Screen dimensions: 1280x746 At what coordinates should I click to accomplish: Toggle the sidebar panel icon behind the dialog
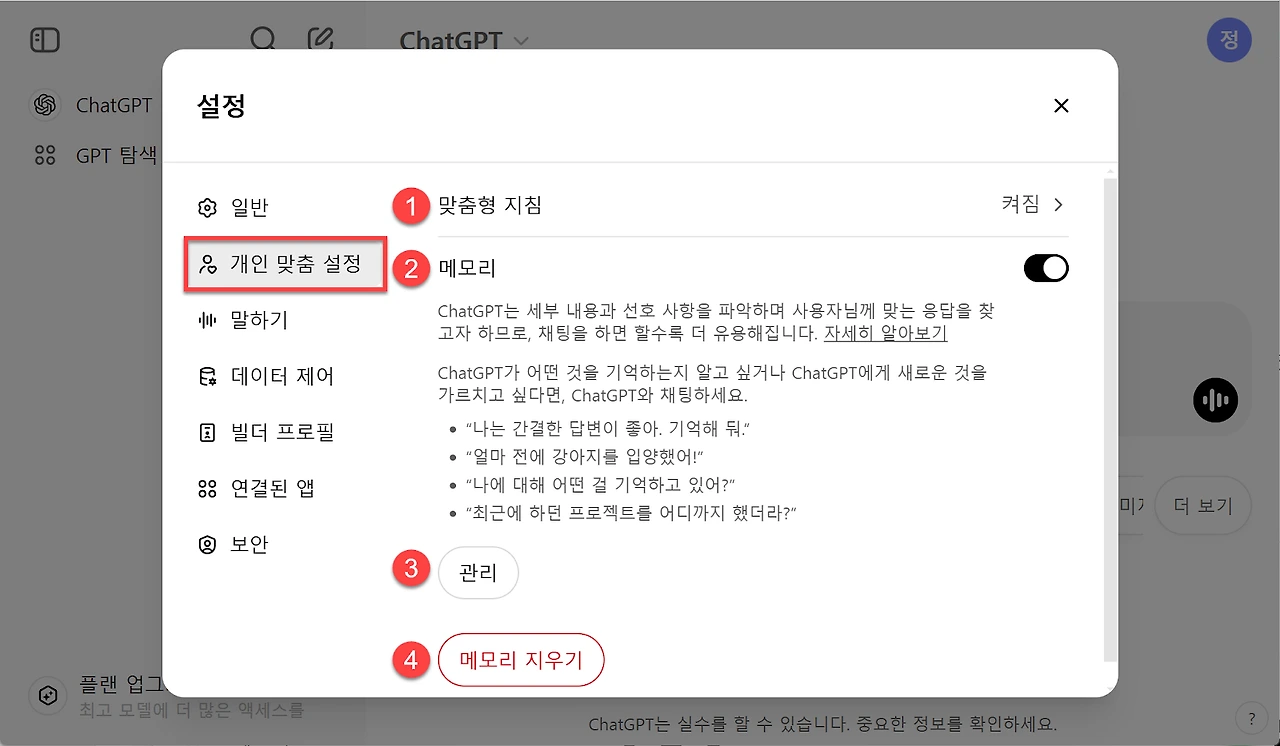45,40
